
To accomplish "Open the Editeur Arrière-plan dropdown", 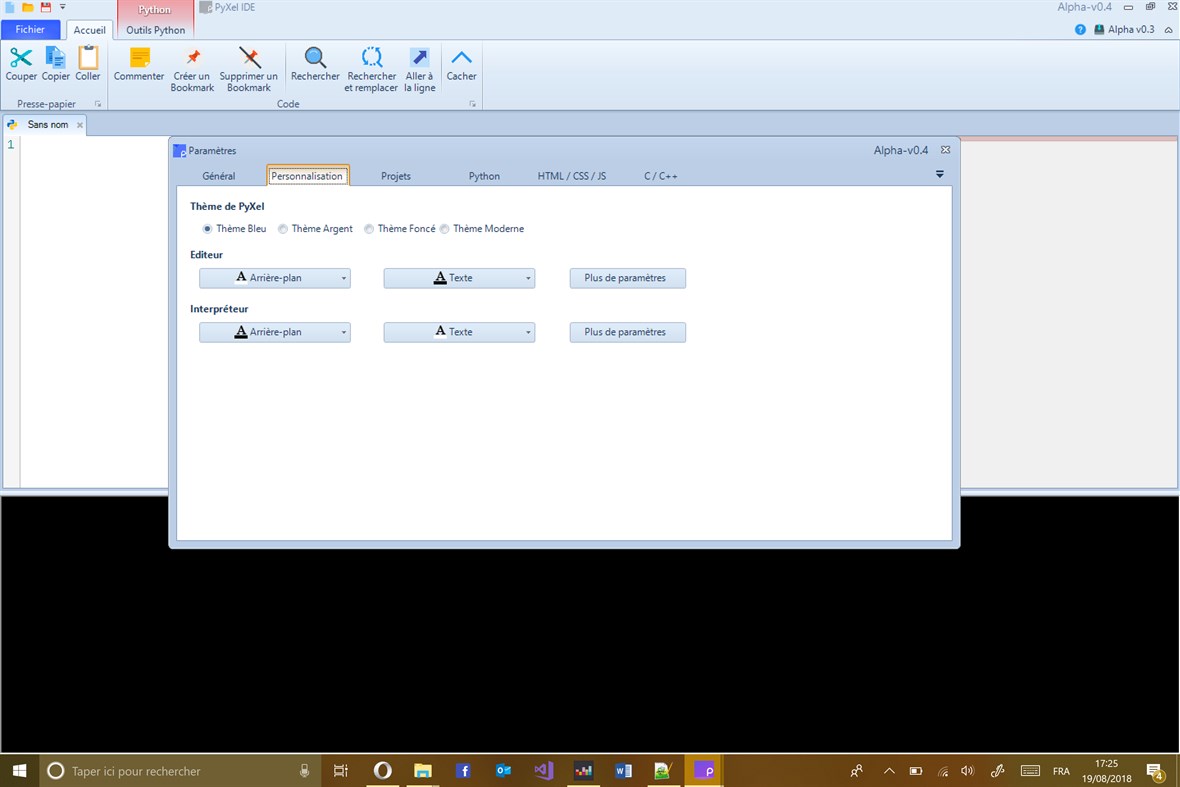I will 343,278.
